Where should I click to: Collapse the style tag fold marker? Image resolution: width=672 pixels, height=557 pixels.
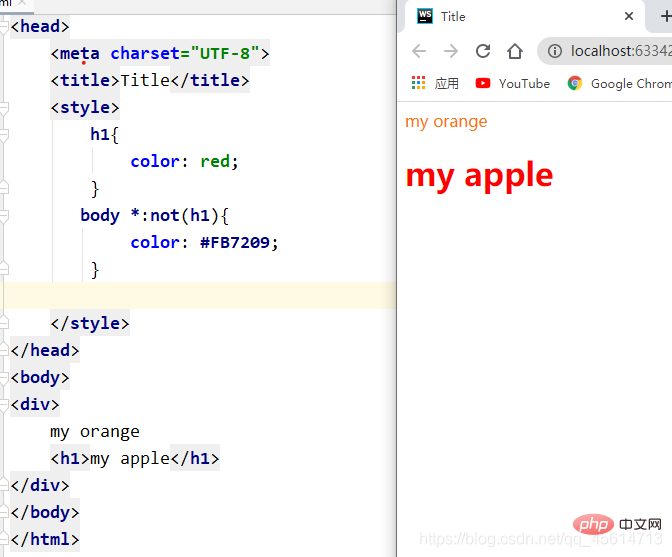4,108
